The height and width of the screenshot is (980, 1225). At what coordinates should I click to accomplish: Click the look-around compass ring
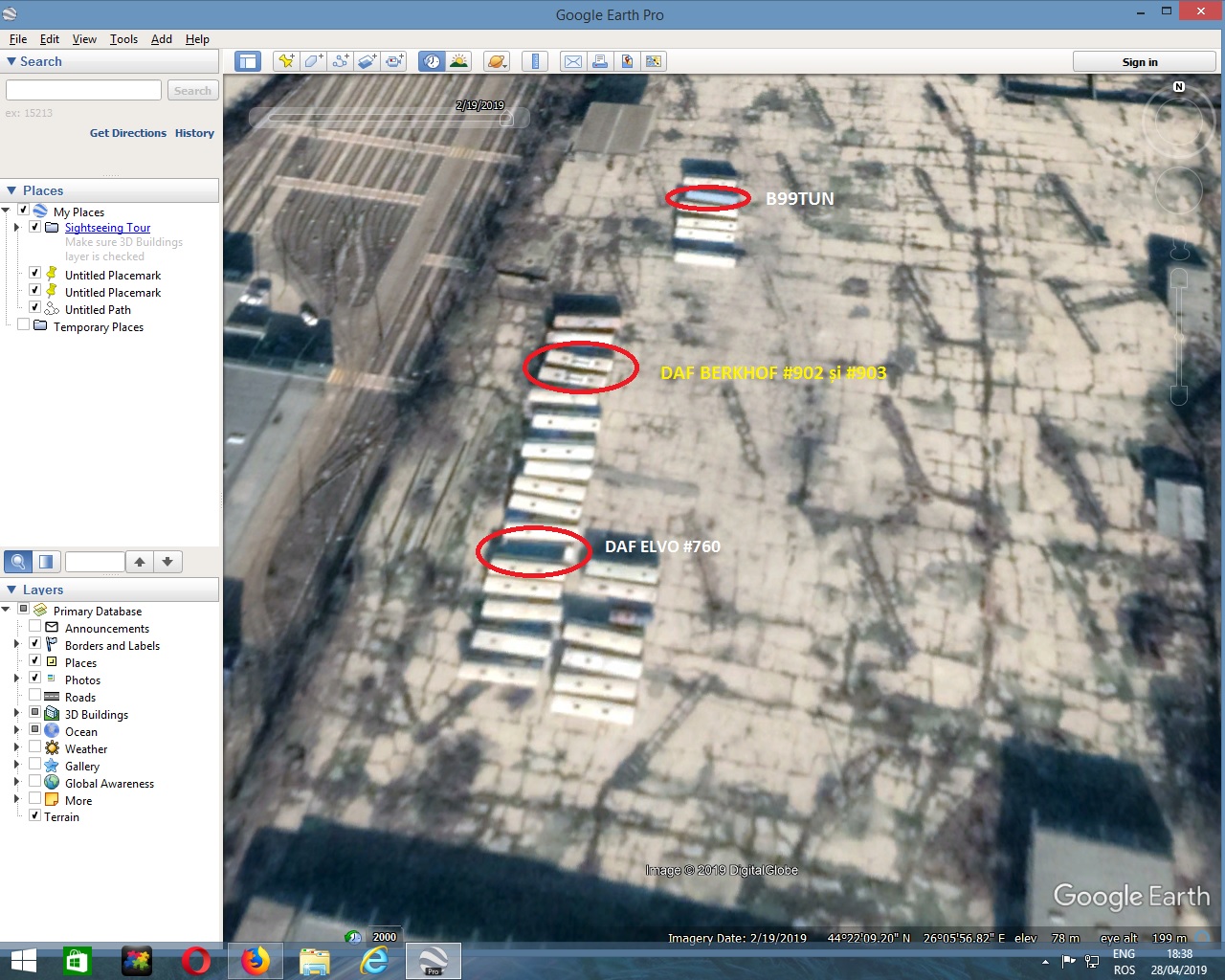(x=1177, y=124)
